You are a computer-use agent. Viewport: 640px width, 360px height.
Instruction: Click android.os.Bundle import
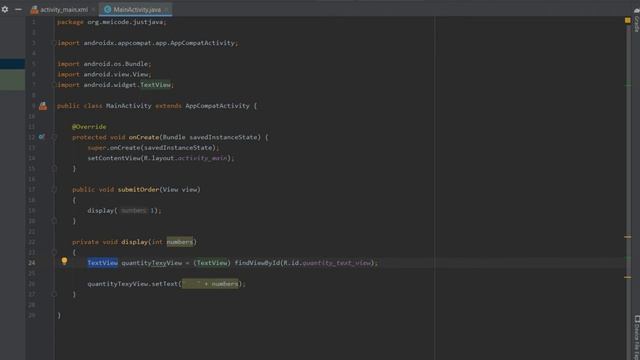pyautogui.click(x=116, y=64)
